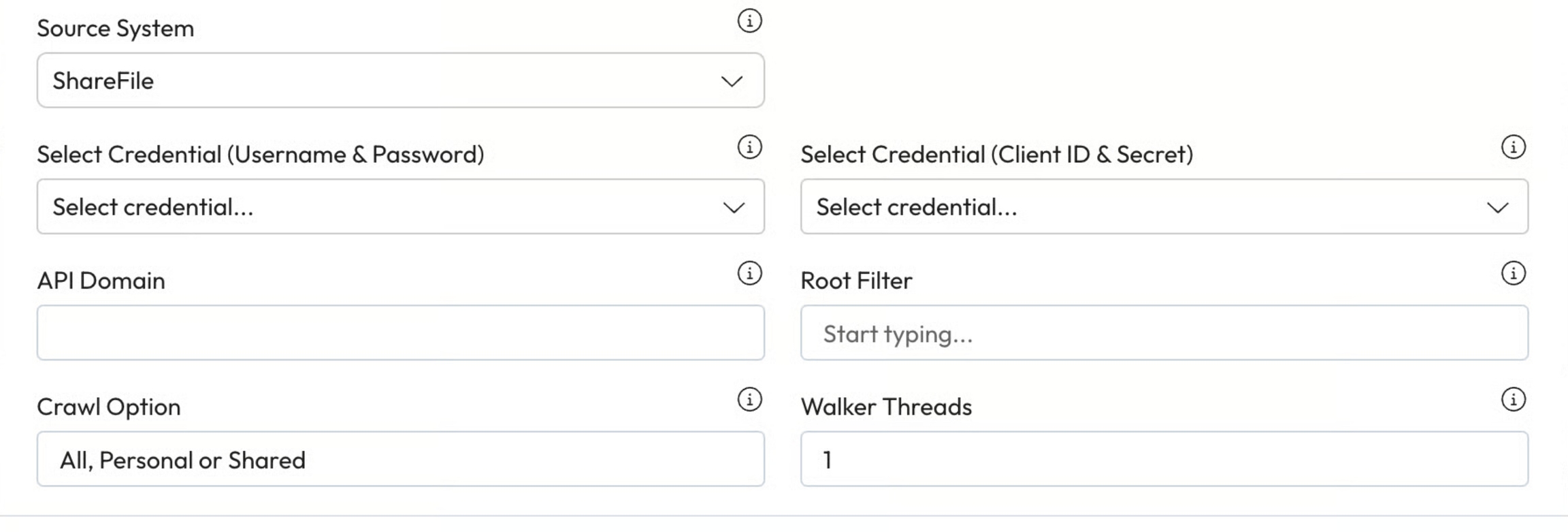Click the 'Source System' label text
The image size is (1568, 532).
(x=115, y=29)
